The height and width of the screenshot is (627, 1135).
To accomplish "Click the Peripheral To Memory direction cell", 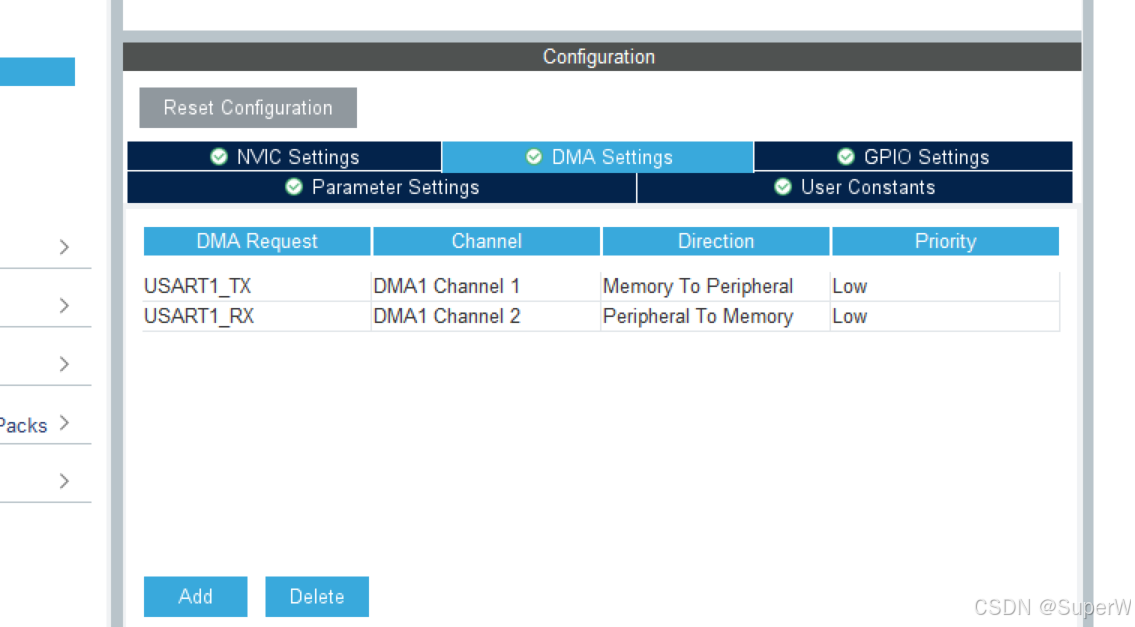I will (x=715, y=316).
